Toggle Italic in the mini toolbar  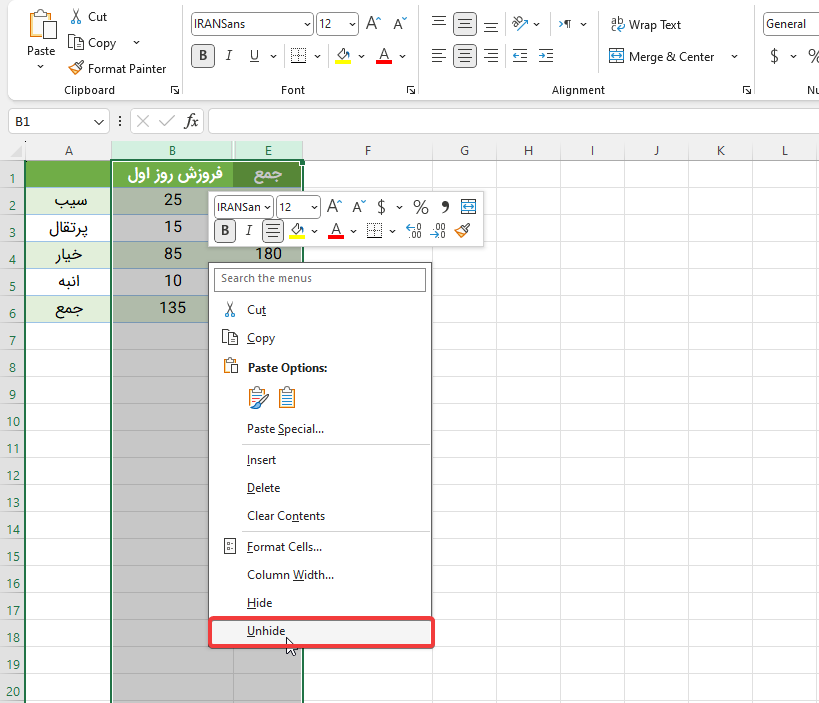[x=249, y=231]
